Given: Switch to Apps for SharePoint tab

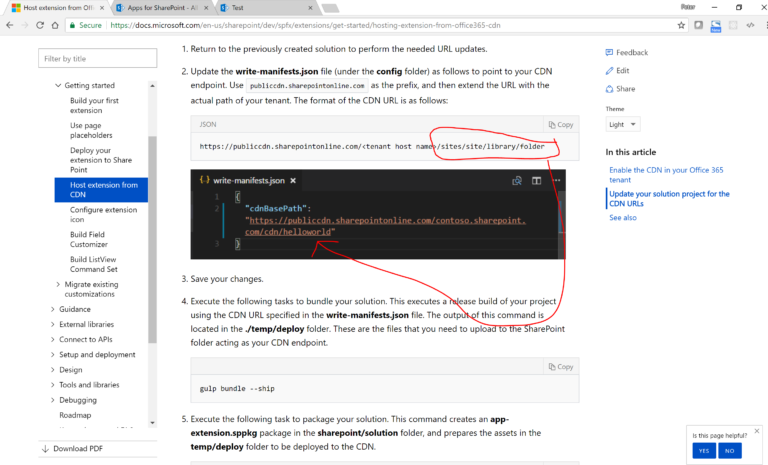Looking at the screenshot, I should point(162,8).
